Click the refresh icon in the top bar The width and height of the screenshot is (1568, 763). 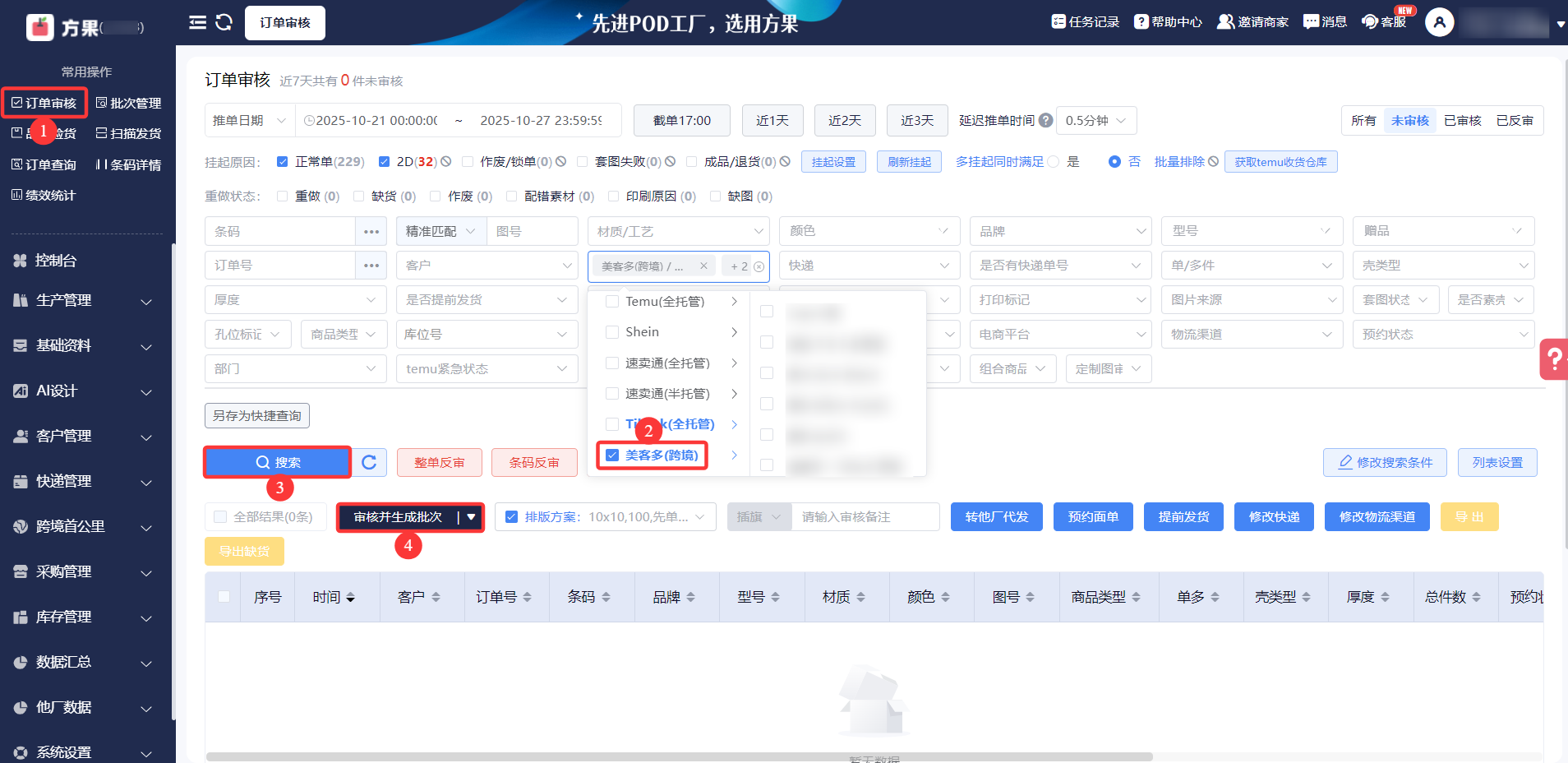click(224, 22)
